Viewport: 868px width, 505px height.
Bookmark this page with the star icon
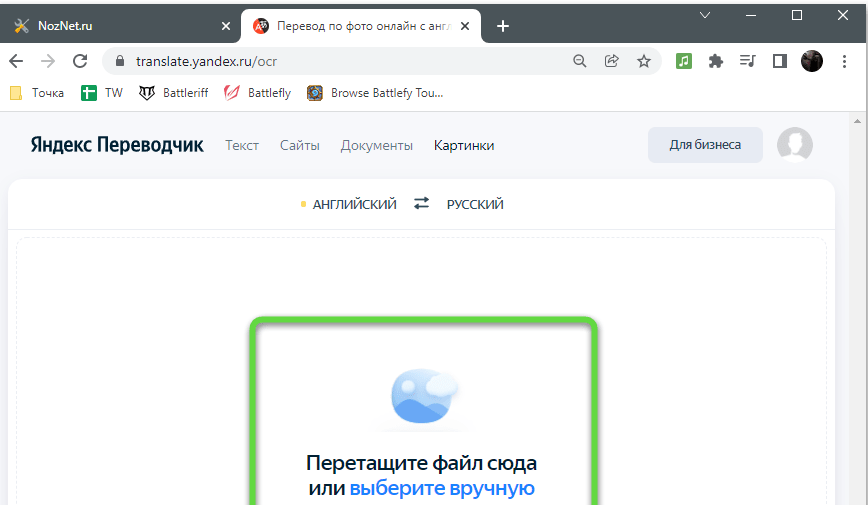(644, 61)
